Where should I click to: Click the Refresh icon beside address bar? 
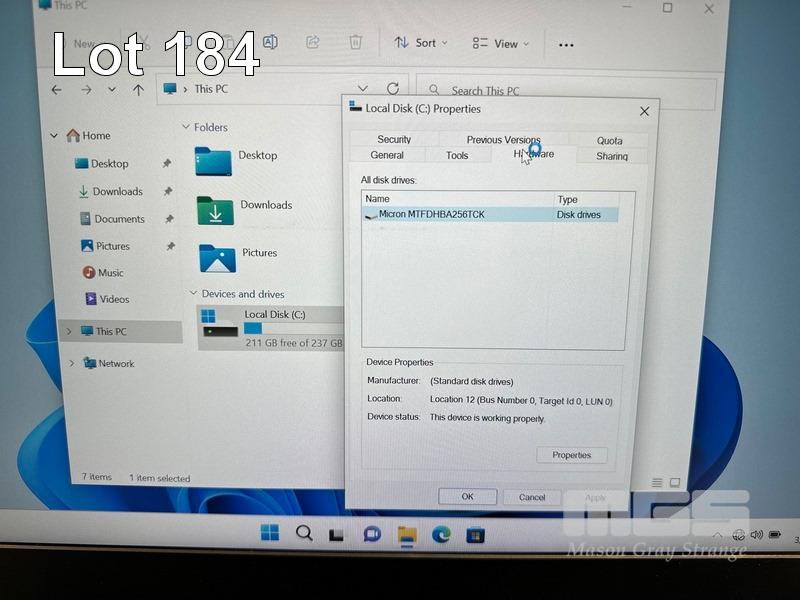tap(393, 89)
